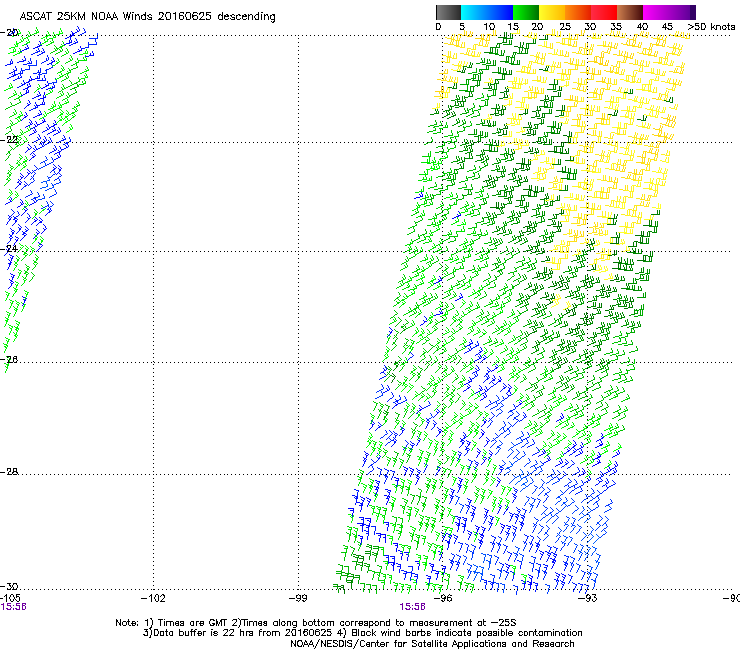
Task: Click the '40' legend scale label
Action: tap(642, 27)
